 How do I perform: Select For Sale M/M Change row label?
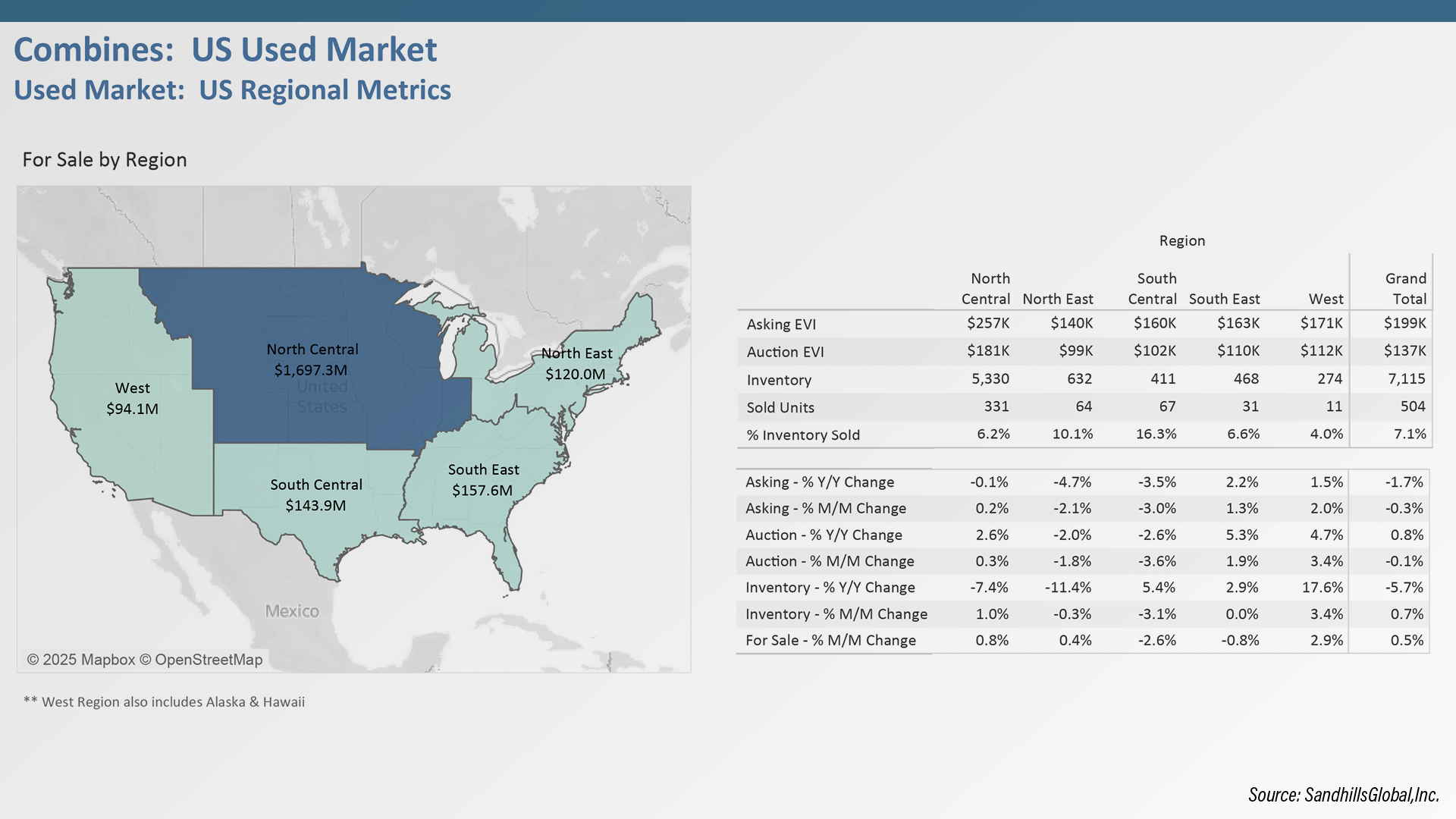830,641
